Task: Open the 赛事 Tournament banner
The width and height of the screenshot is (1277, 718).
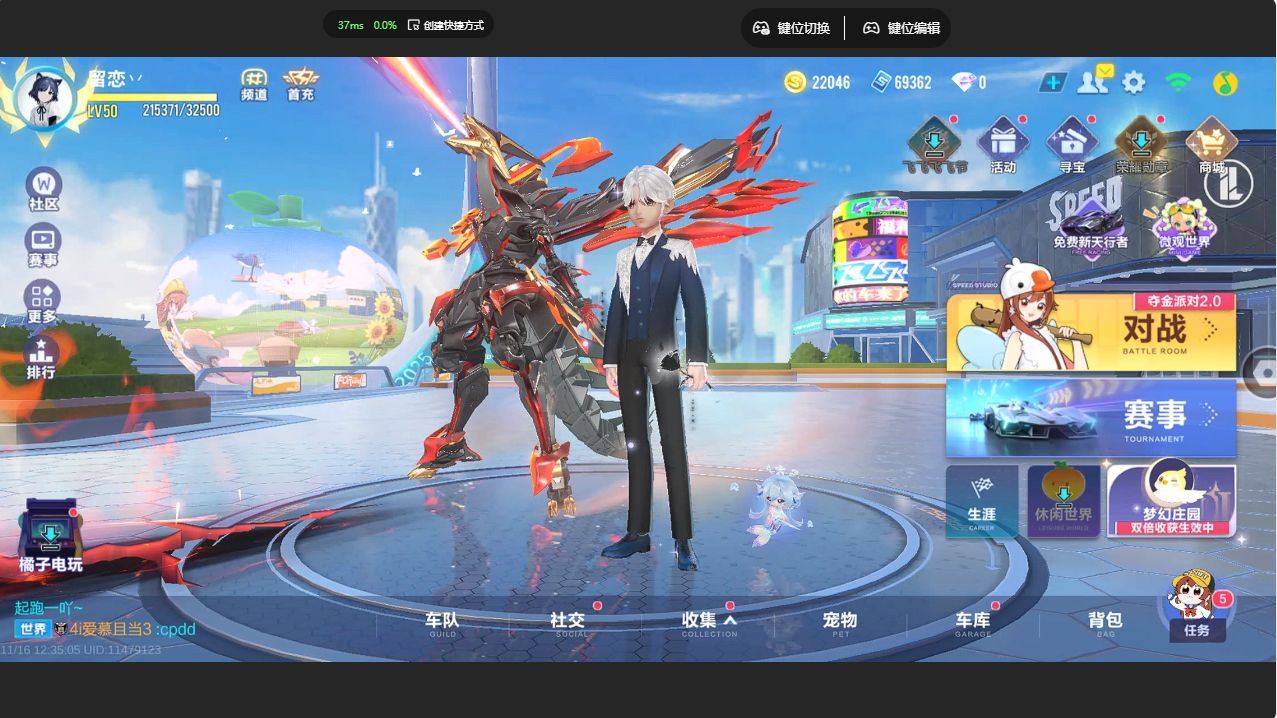Action: pyautogui.click(x=1091, y=417)
